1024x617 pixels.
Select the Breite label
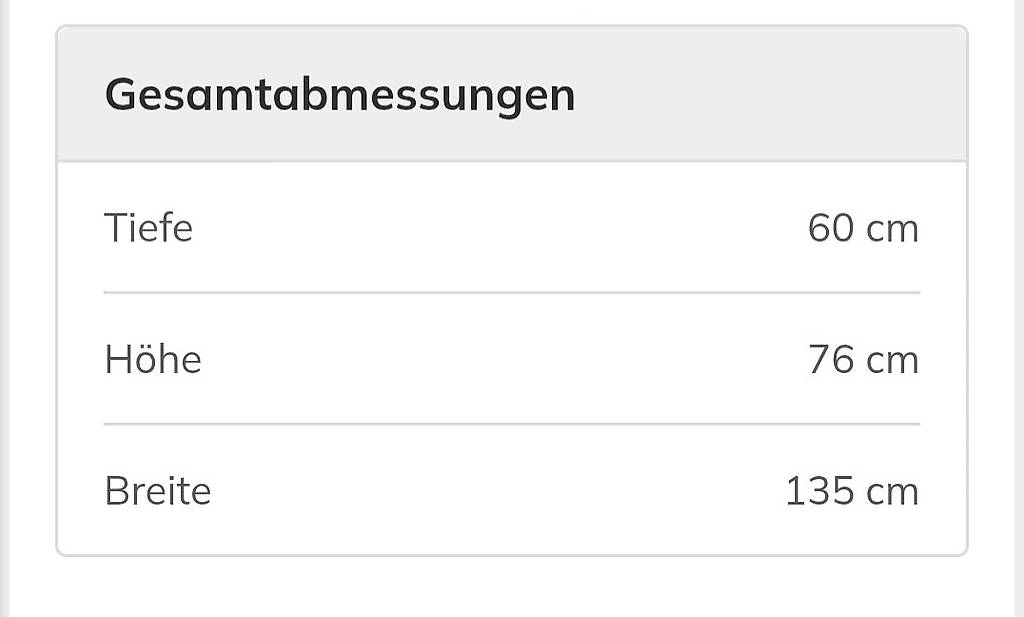157,490
